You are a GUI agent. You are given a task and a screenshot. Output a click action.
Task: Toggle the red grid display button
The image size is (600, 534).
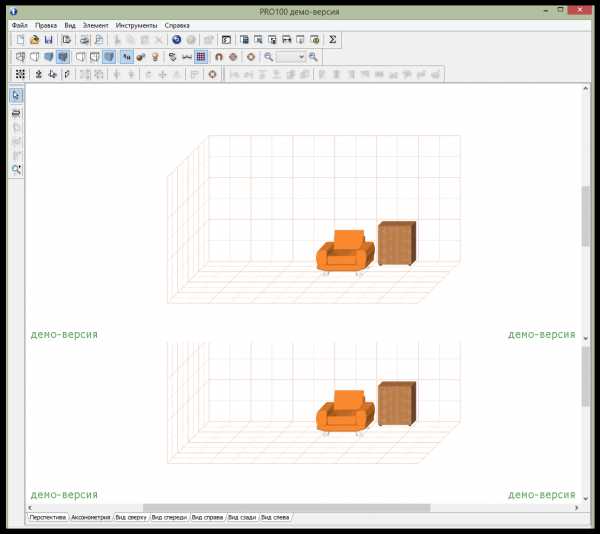(x=201, y=57)
